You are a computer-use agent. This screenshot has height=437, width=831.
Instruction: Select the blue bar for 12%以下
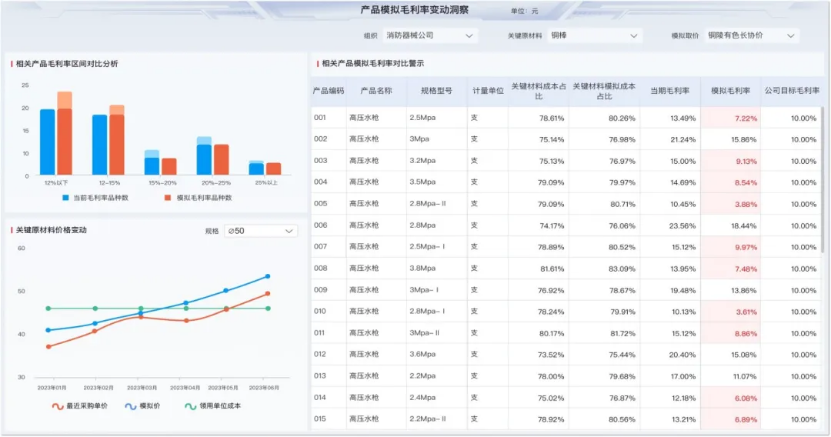click(x=48, y=142)
